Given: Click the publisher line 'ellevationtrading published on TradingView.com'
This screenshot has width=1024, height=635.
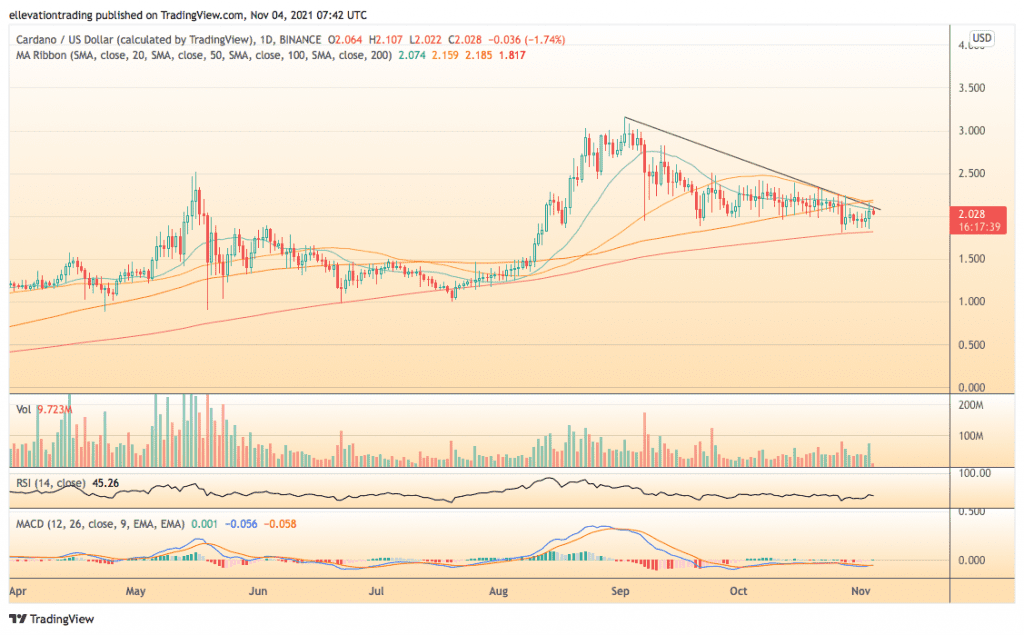Looking at the screenshot, I should coord(124,14).
